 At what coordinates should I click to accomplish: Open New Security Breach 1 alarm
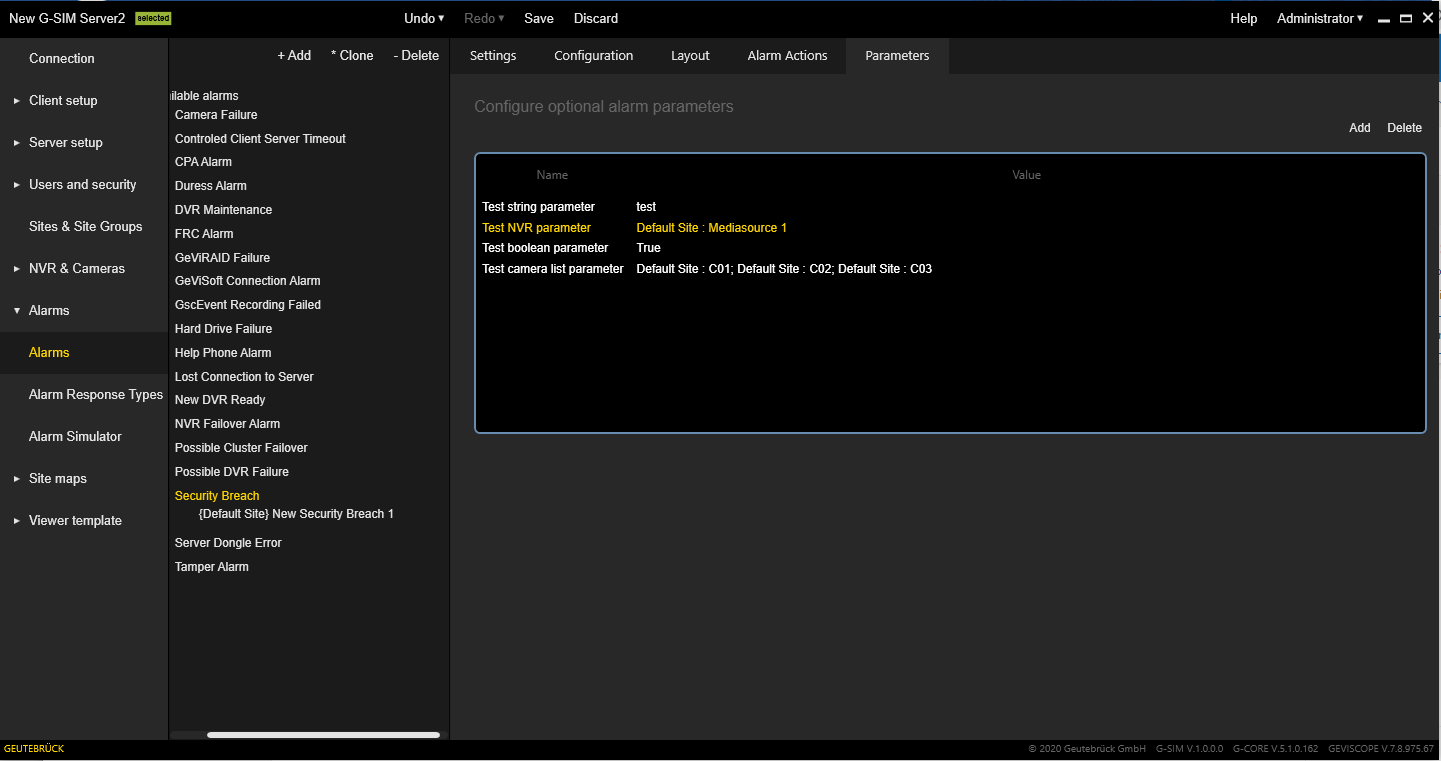pos(296,514)
